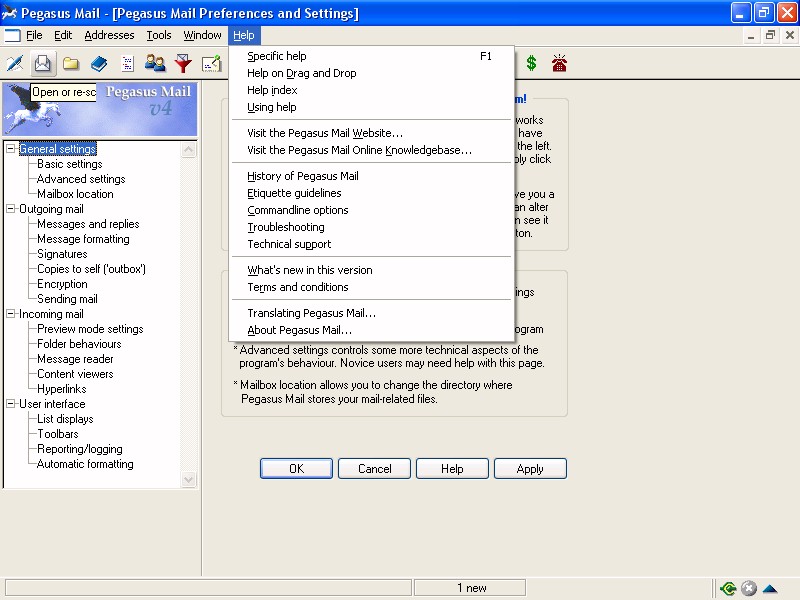
Task: Open Troubleshooting help entry
Action: (x=371, y=227)
